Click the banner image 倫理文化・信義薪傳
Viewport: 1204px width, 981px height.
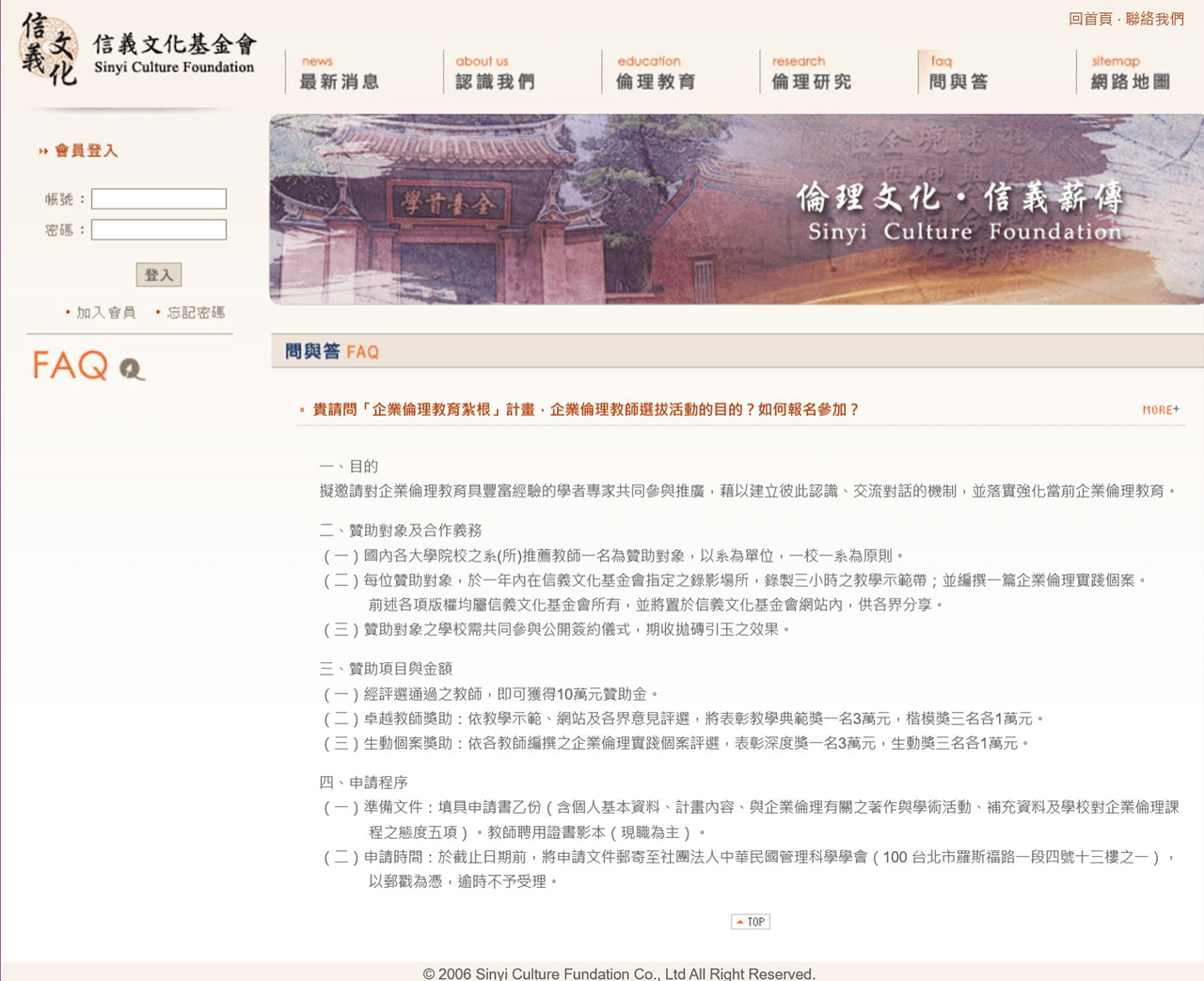tap(737, 209)
